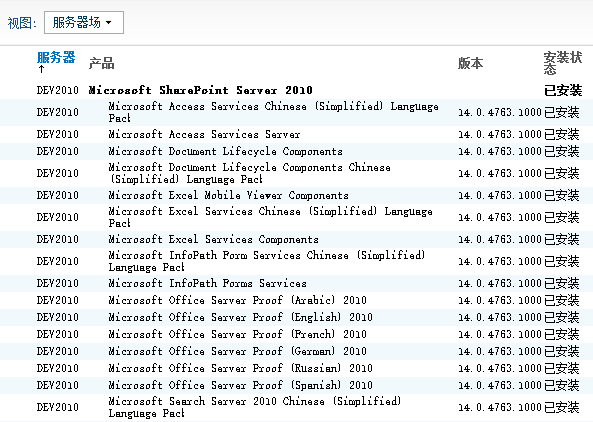This screenshot has height=422, width=593.
Task: Click the sort ascending arrow under 服务器
Action: (41, 69)
